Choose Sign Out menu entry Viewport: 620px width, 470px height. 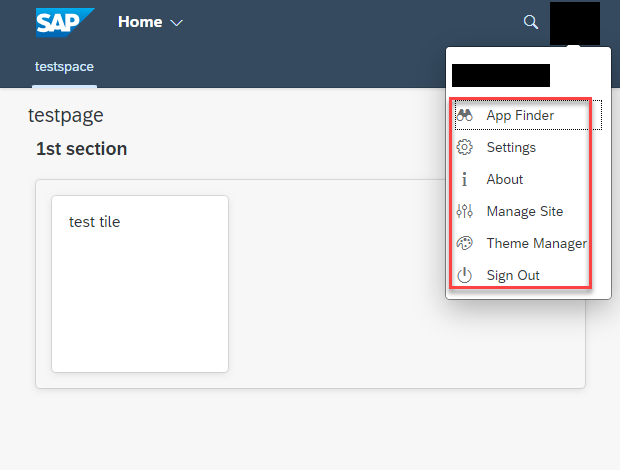click(x=528, y=275)
